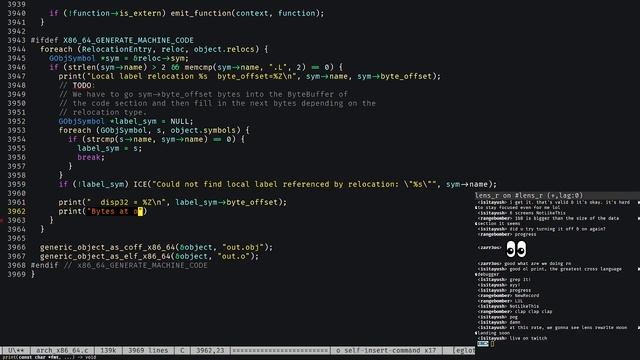The width and height of the screenshot is (640, 360).
Task: Click the chat message 'NewRecord'
Action: (x=527, y=296)
